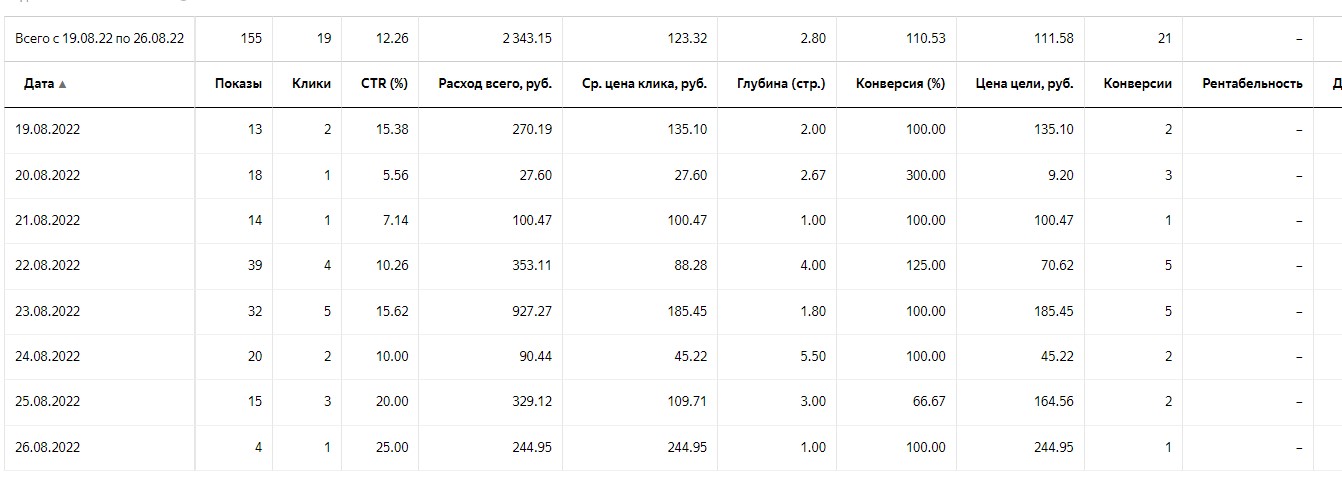Sort table by Показы column header
Image resolution: width=1342 pixels, height=490 pixels.
[x=238, y=84]
